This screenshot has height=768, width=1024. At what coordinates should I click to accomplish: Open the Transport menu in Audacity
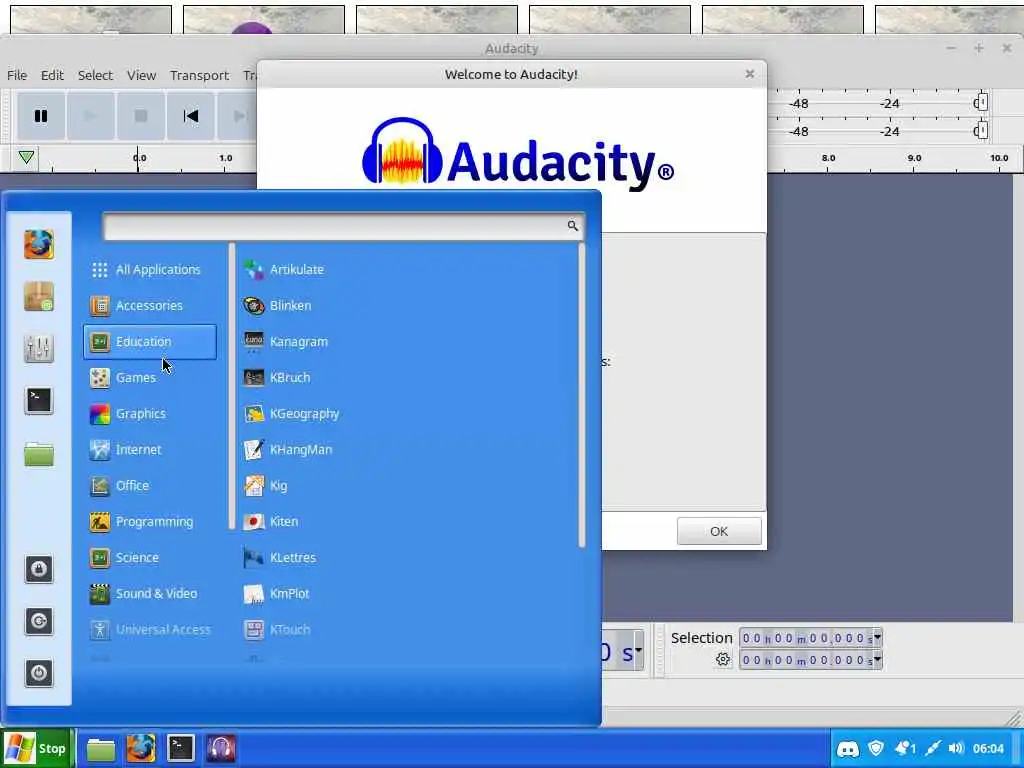tap(199, 75)
